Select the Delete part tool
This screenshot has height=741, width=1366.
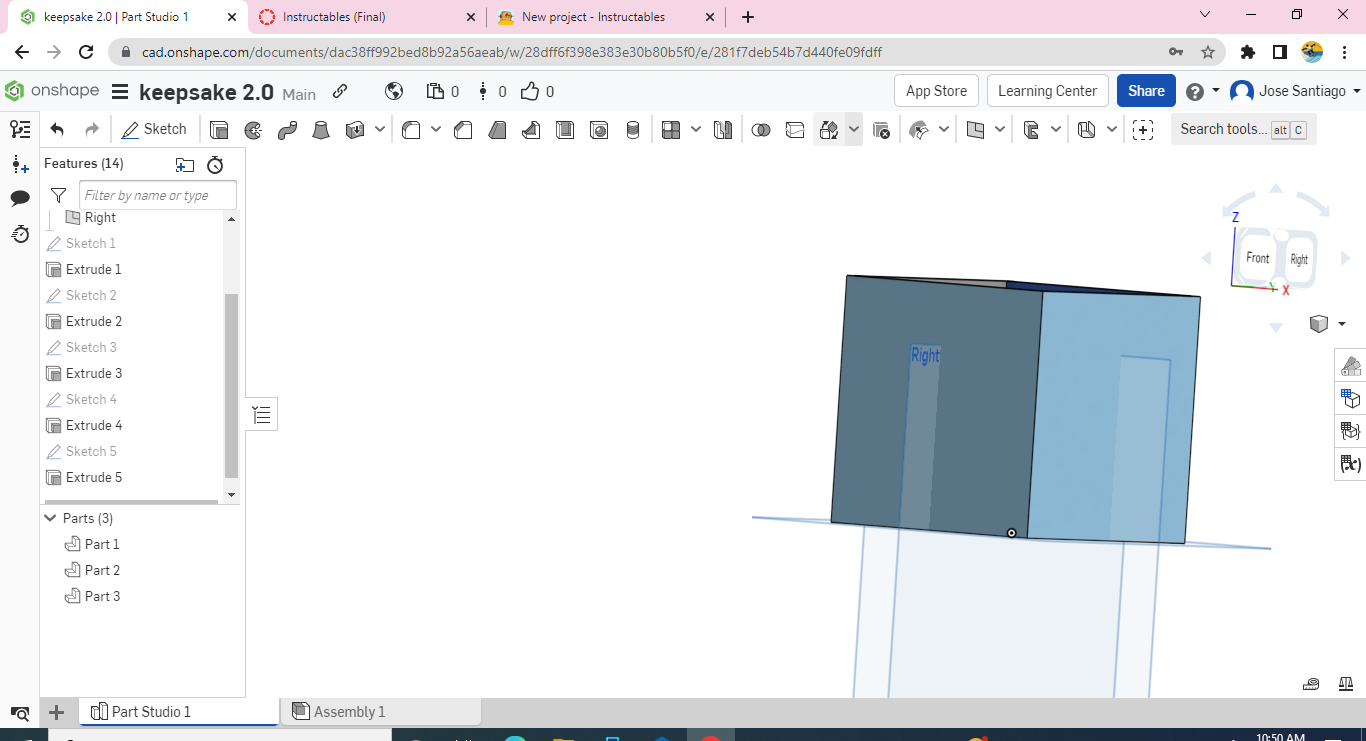[881, 130]
